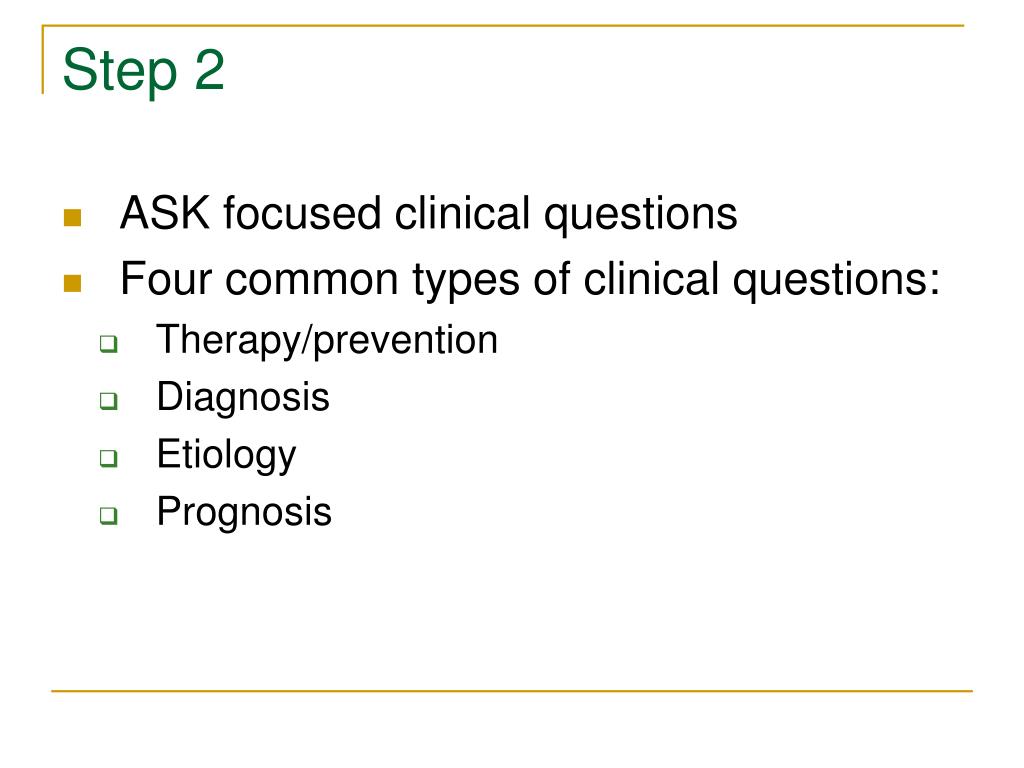The image size is (1024, 768).
Task: Click the gold square bullet beside 'ASK'
Action: pos(72,217)
